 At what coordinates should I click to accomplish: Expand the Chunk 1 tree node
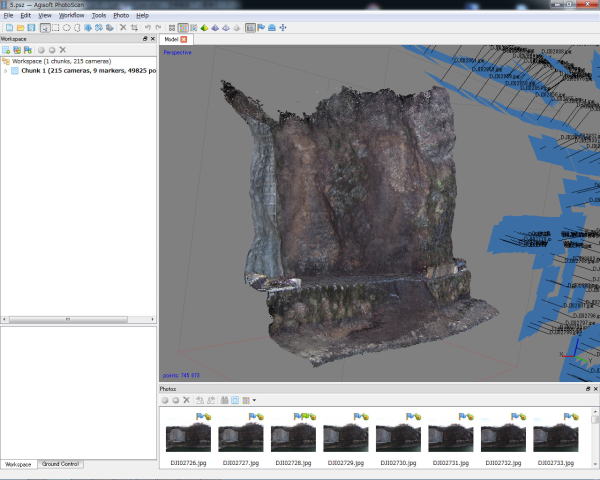pos(5,71)
